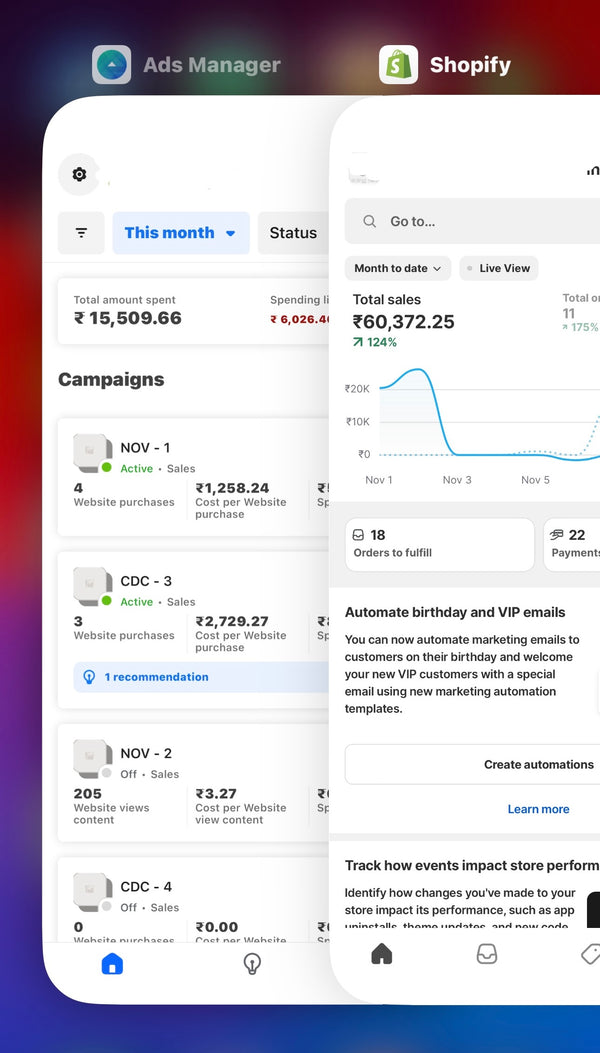Tap the Ads Manager app icon
The width and height of the screenshot is (600, 1053).
point(111,65)
